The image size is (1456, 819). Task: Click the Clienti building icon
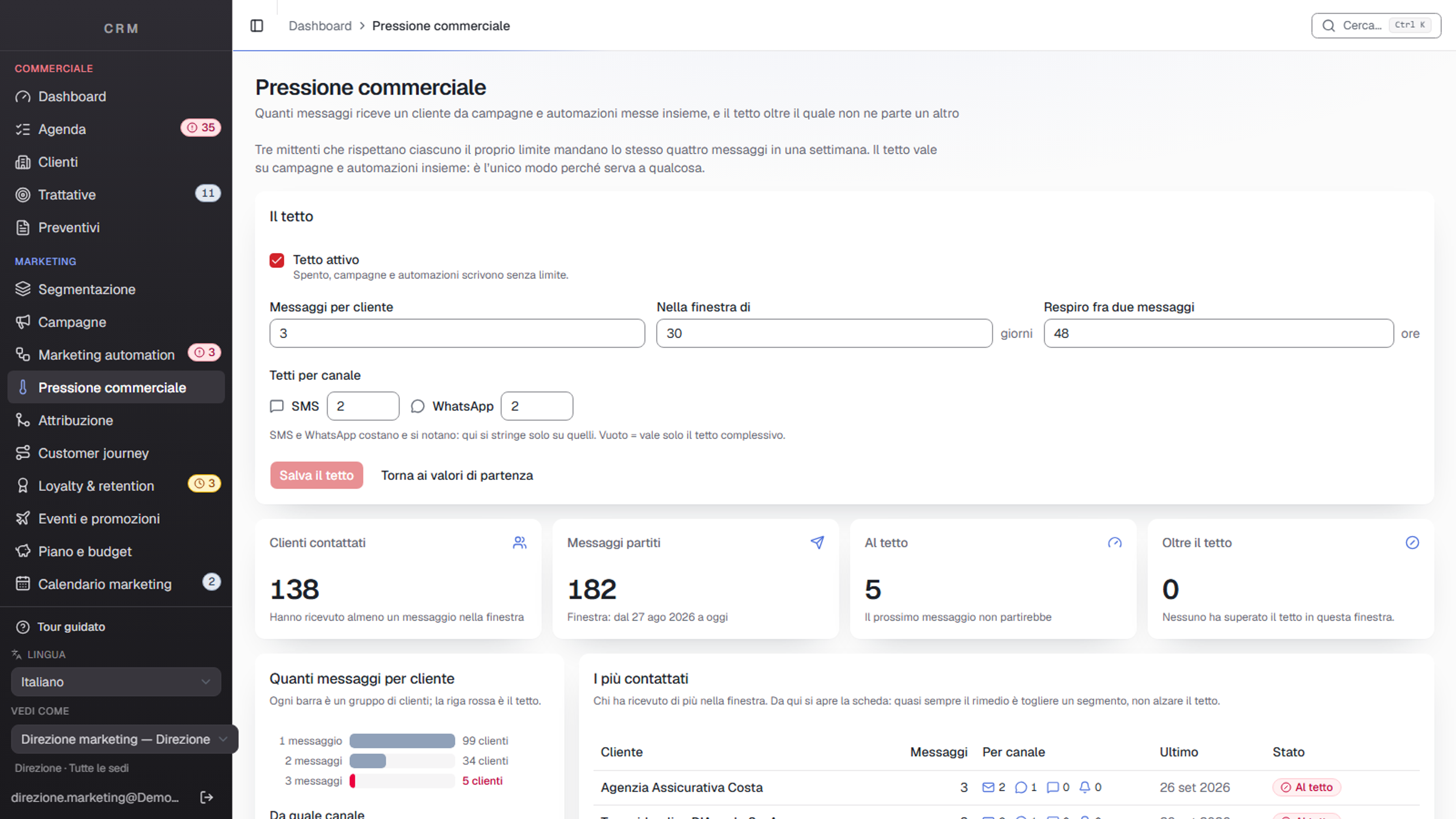click(x=23, y=162)
